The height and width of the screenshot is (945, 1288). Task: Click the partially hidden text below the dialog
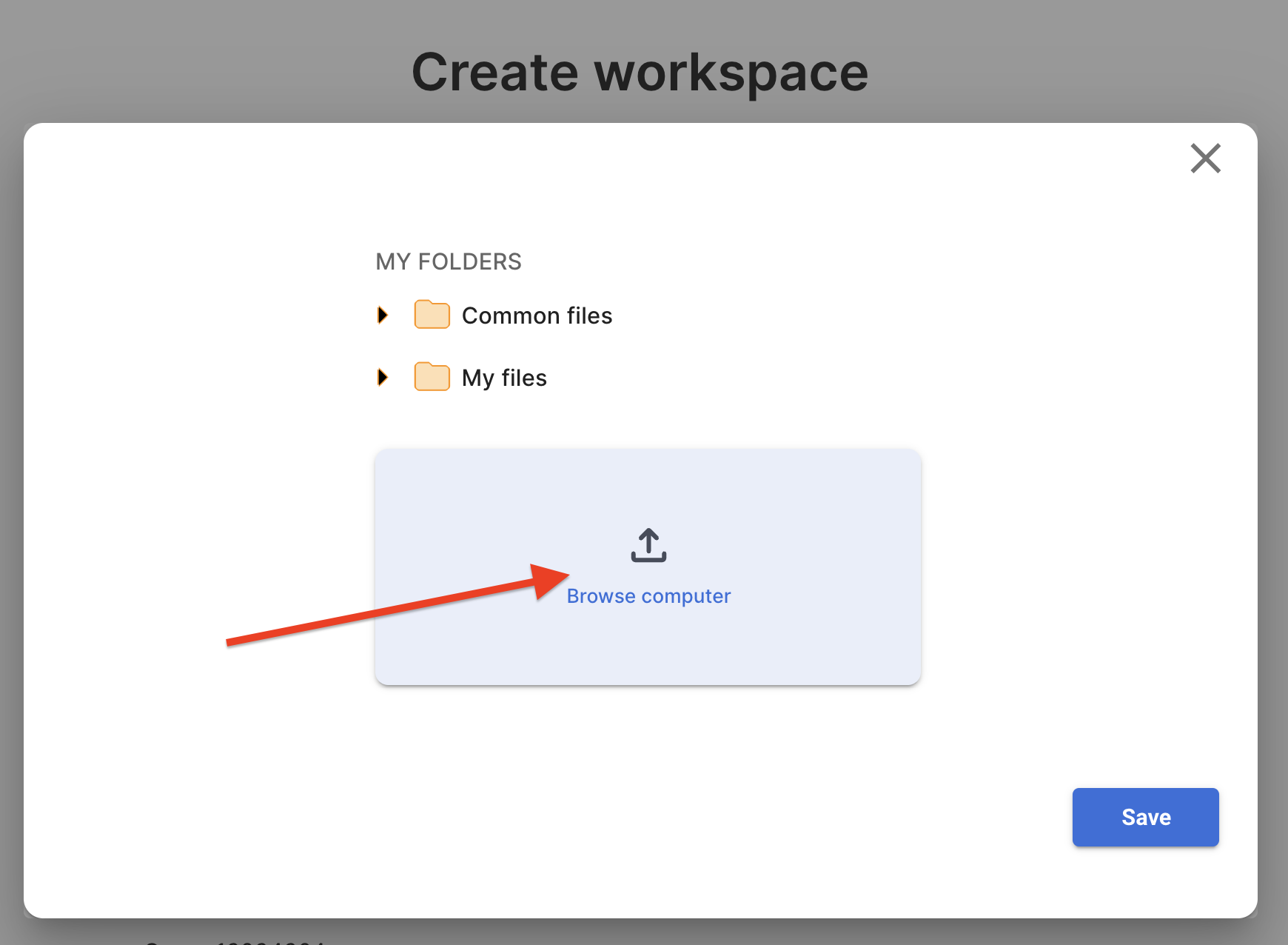[237, 942]
